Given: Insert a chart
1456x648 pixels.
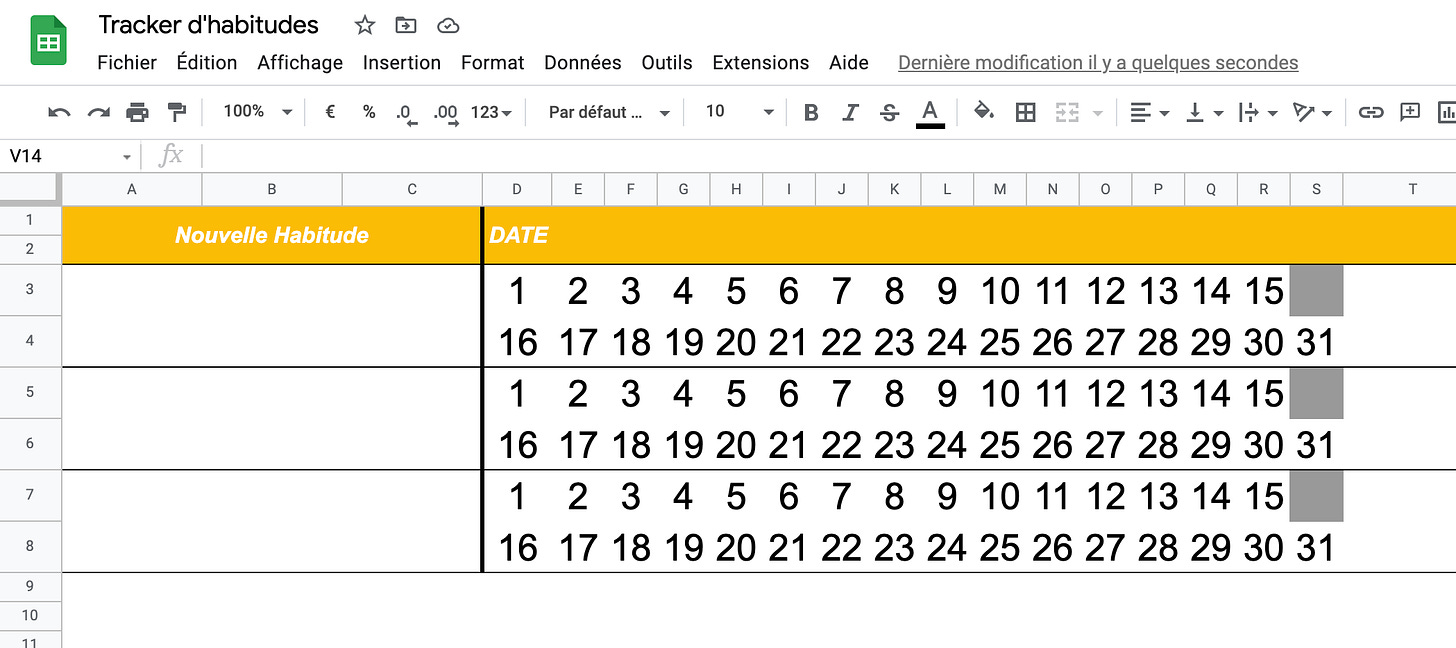Looking at the screenshot, I should point(1446,112).
